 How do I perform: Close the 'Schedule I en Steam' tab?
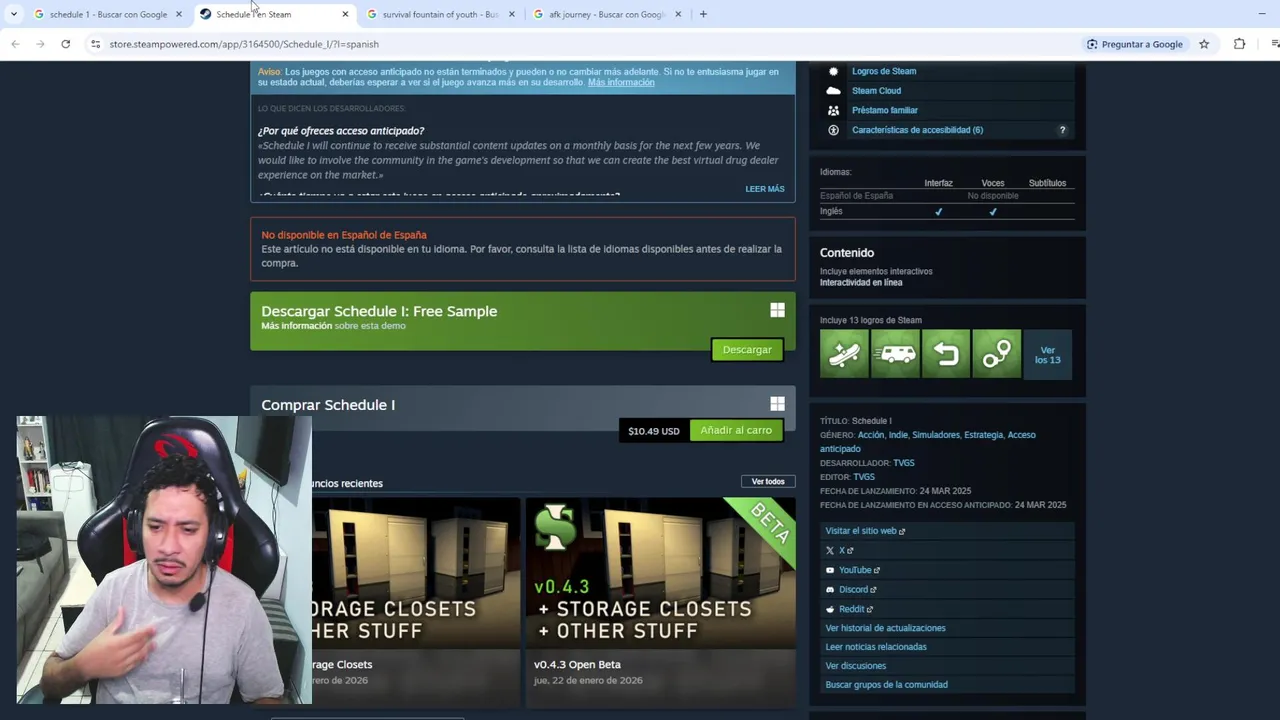click(345, 14)
